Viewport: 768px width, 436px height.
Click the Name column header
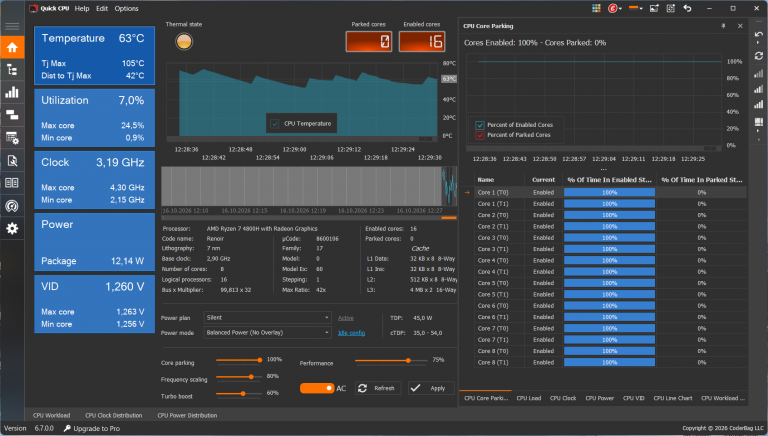[499, 180]
